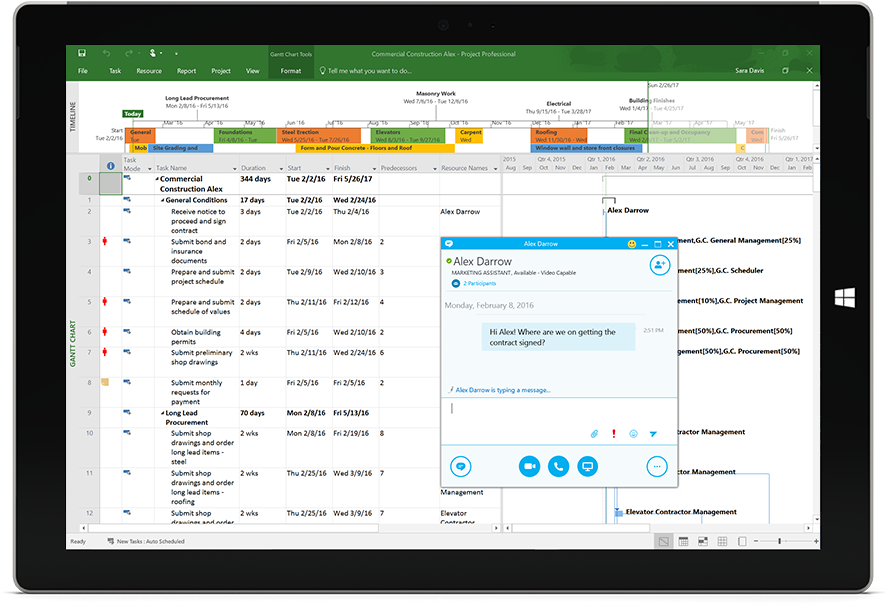The image size is (888, 606).
Task: Select the Steel Erection bar in the timeline
Action: point(319,135)
